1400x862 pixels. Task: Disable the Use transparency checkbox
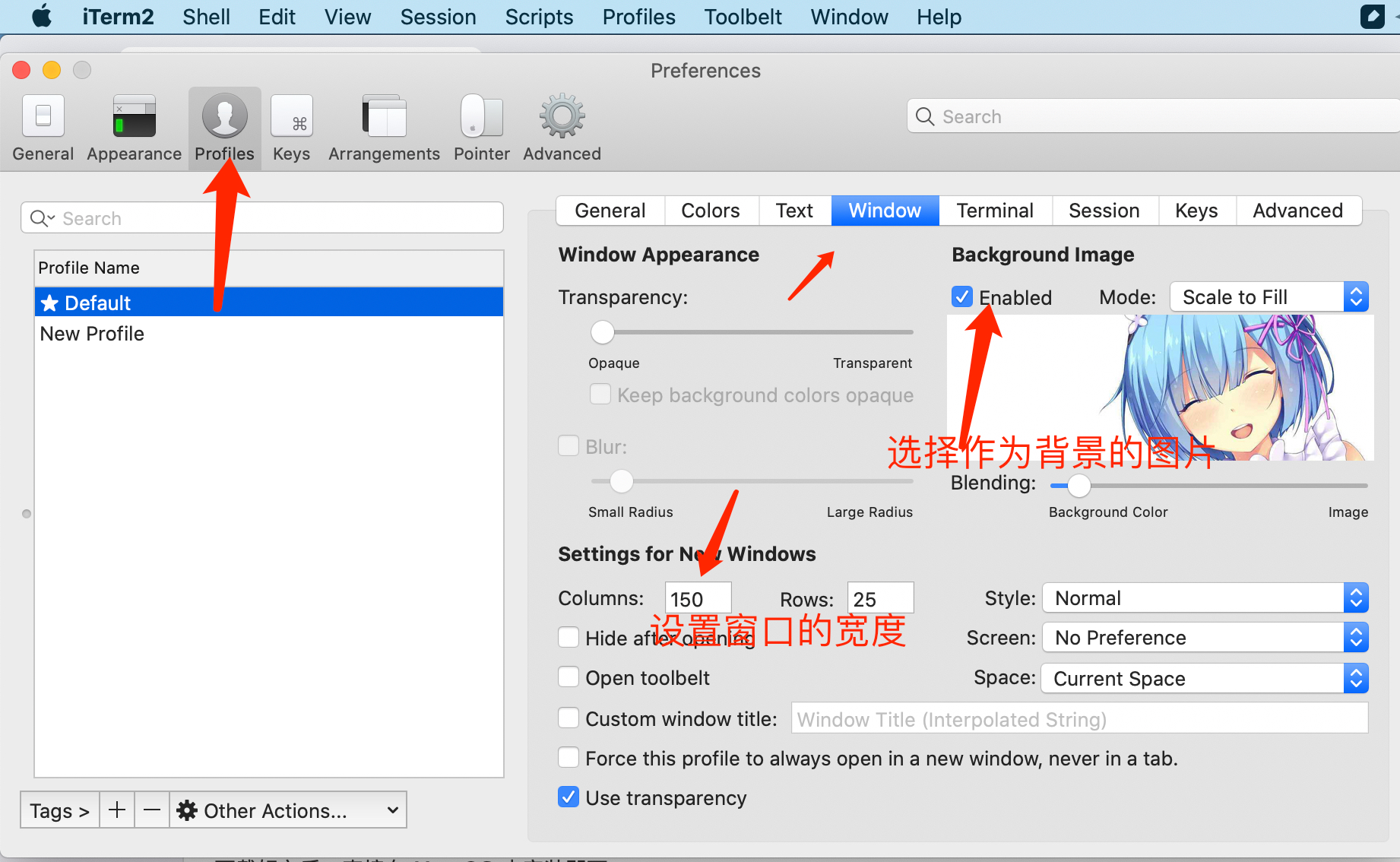pyautogui.click(x=569, y=797)
